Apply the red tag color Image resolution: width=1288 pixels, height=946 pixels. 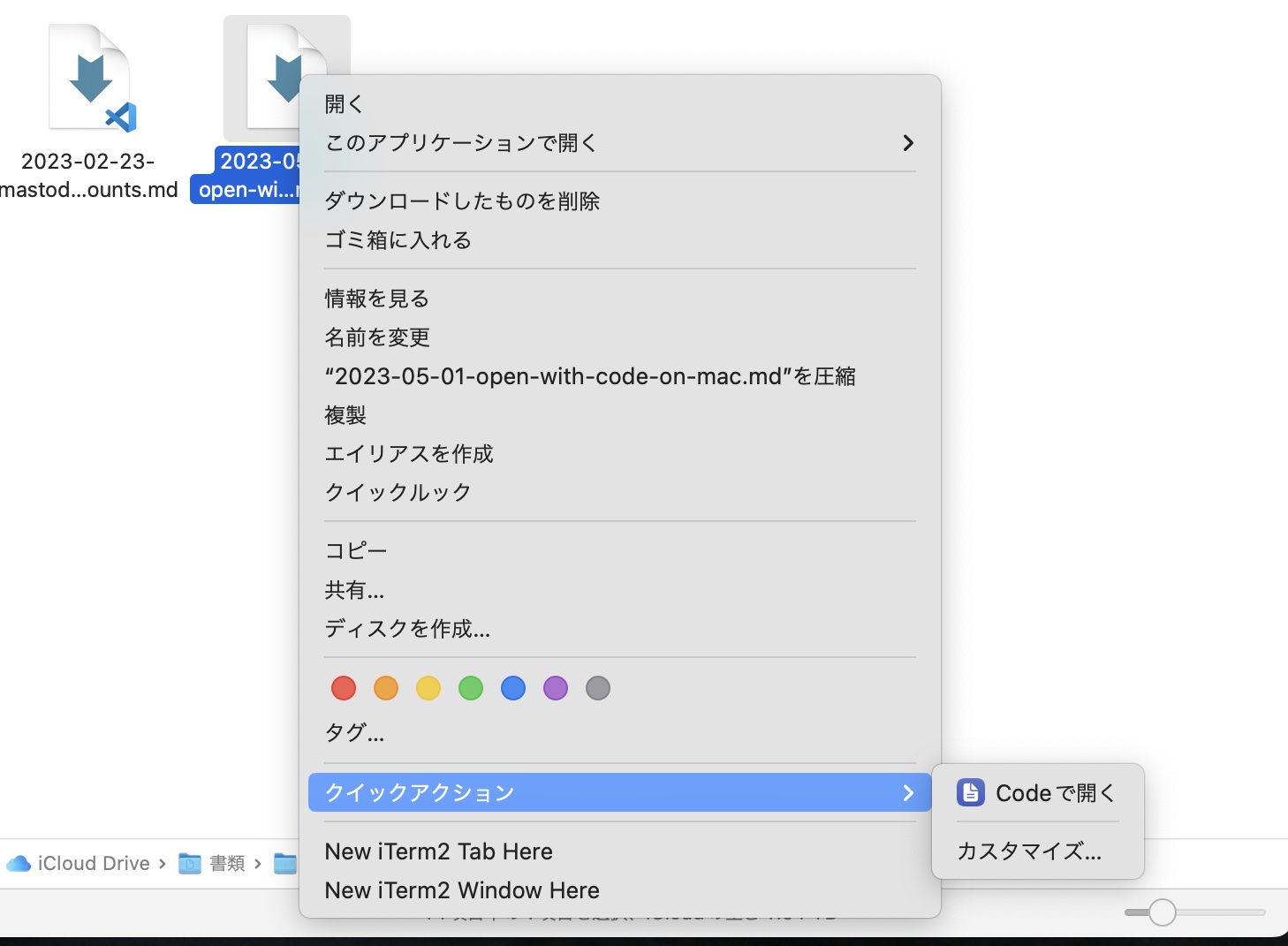pyautogui.click(x=344, y=688)
